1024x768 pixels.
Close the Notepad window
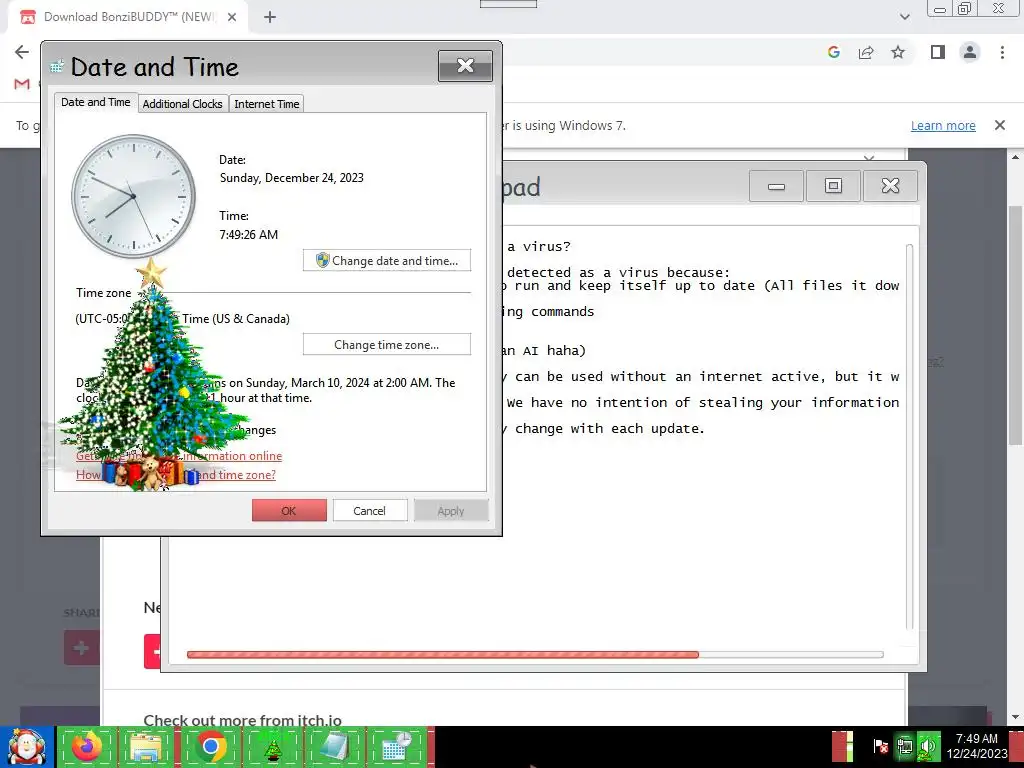tap(890, 186)
